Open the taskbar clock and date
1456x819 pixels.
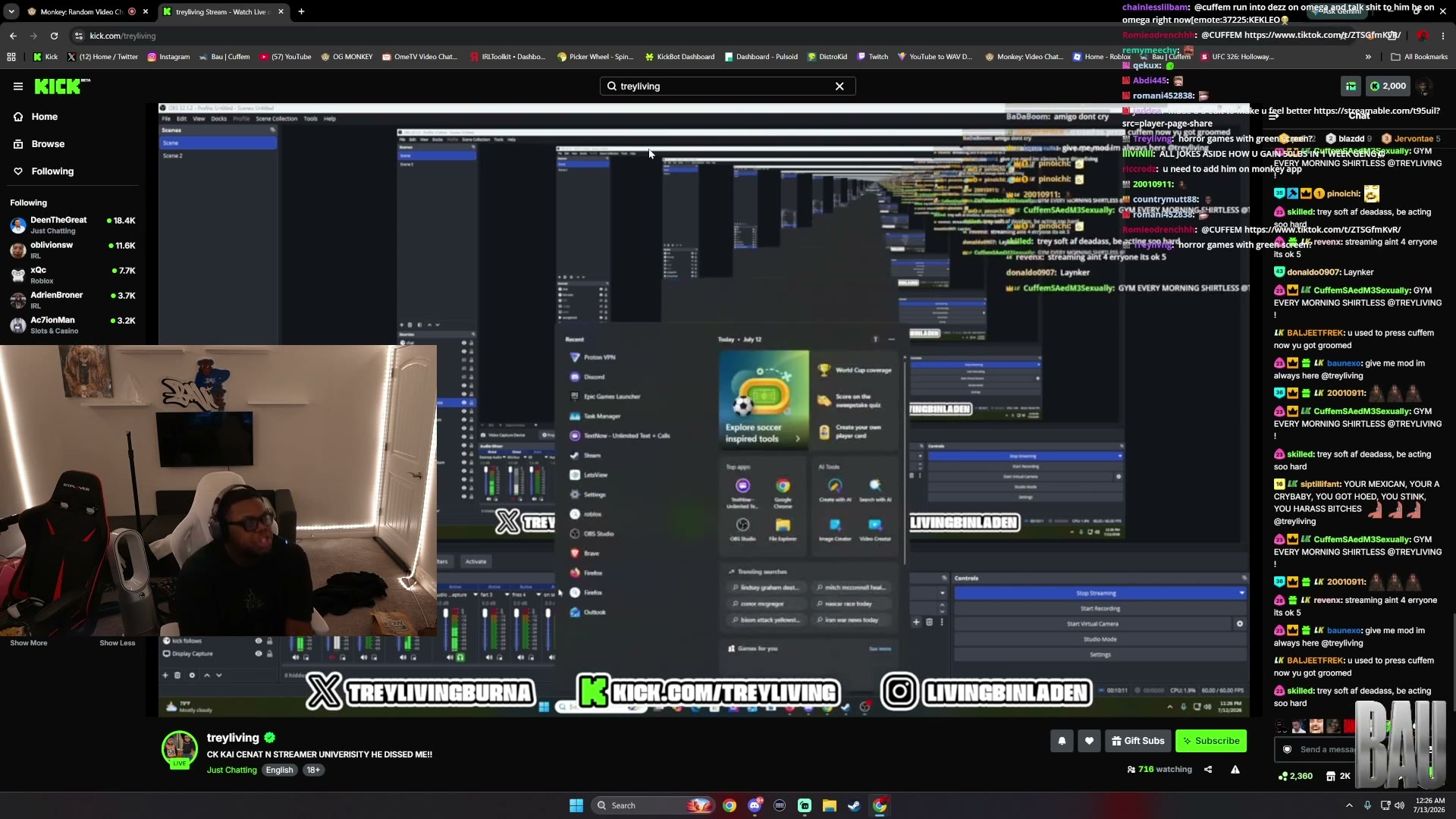click(1429, 805)
